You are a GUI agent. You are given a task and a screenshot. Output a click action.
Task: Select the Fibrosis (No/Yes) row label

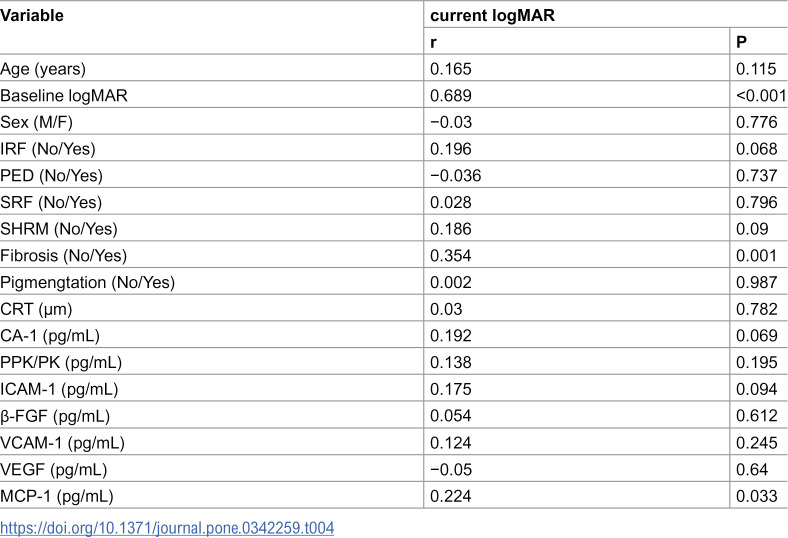[63, 256]
